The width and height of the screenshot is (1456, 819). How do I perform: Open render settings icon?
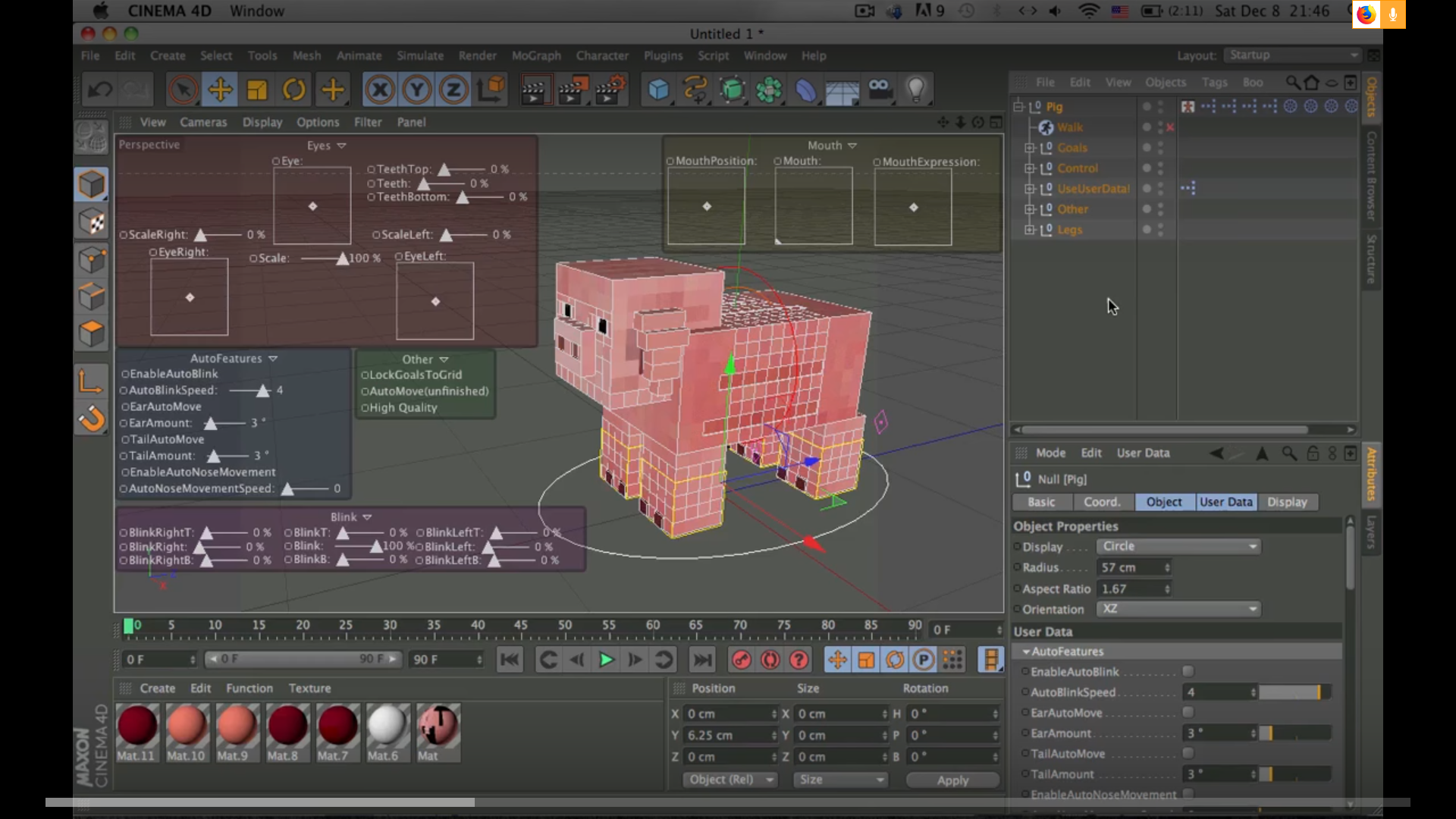click(611, 90)
